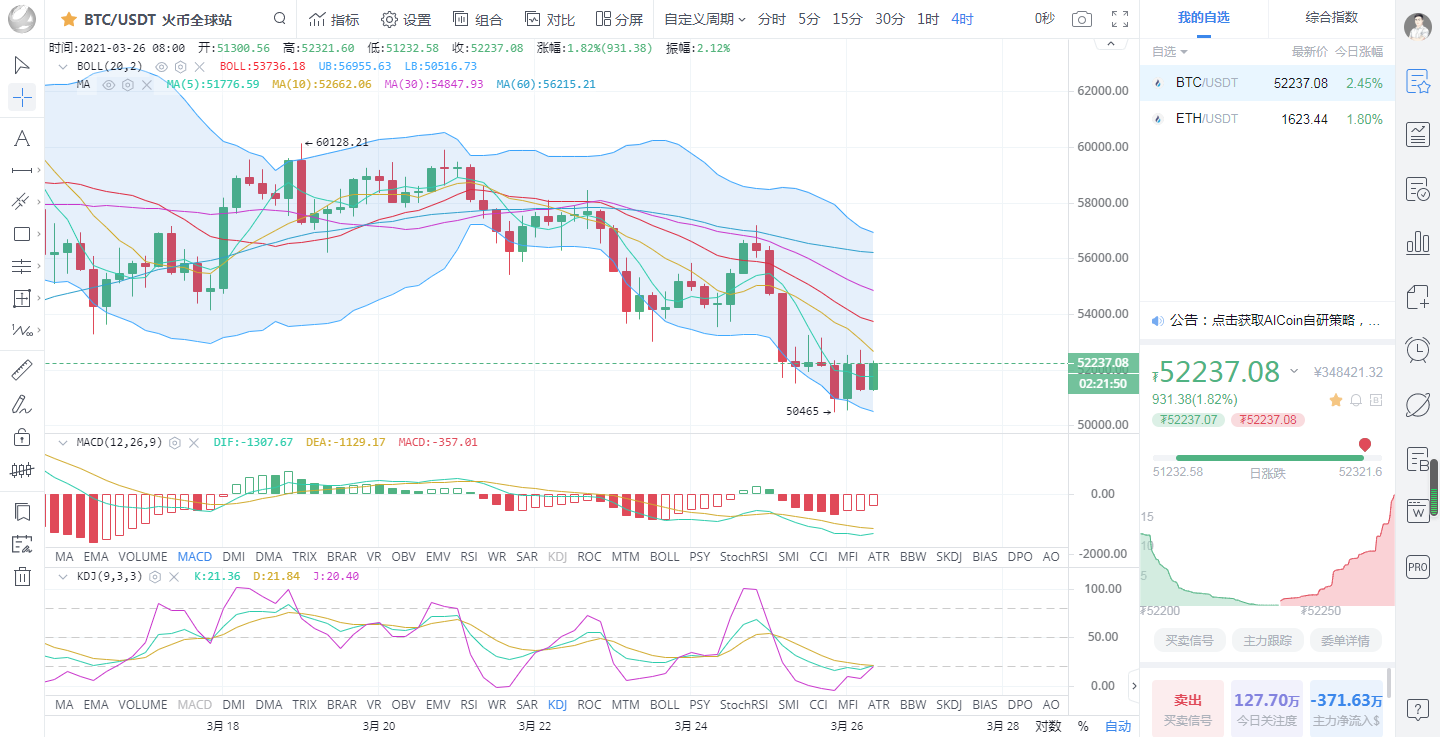Lock drawings with the padlock icon
Image resolution: width=1440 pixels, height=737 pixels.
(x=22, y=437)
